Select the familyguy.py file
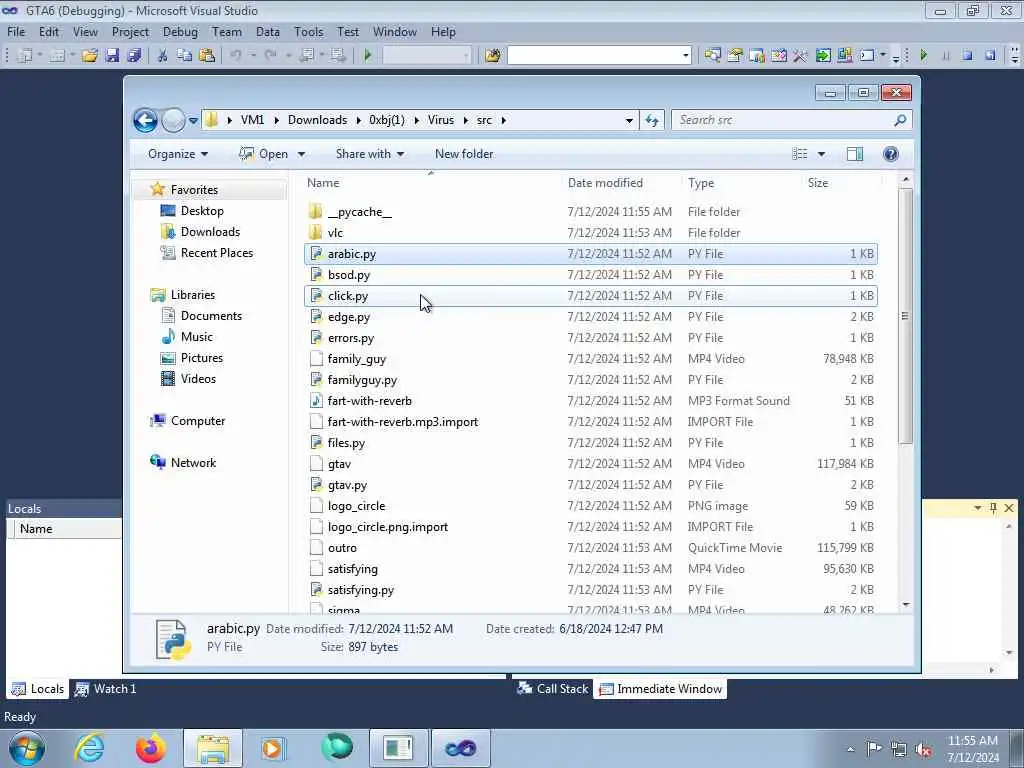The width and height of the screenshot is (1024, 768). tap(590, 379)
